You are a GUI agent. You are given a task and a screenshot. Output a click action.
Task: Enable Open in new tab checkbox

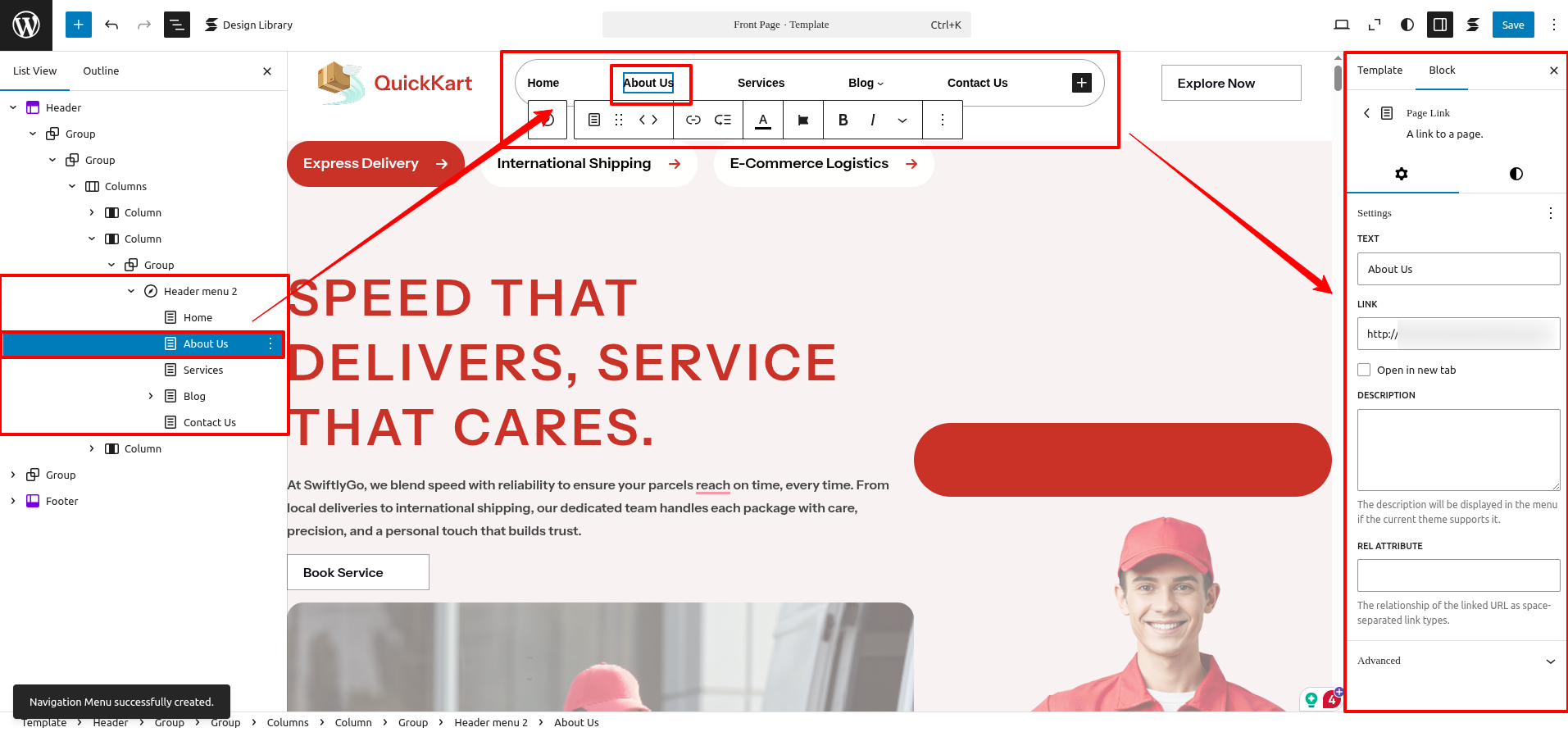tap(1364, 370)
